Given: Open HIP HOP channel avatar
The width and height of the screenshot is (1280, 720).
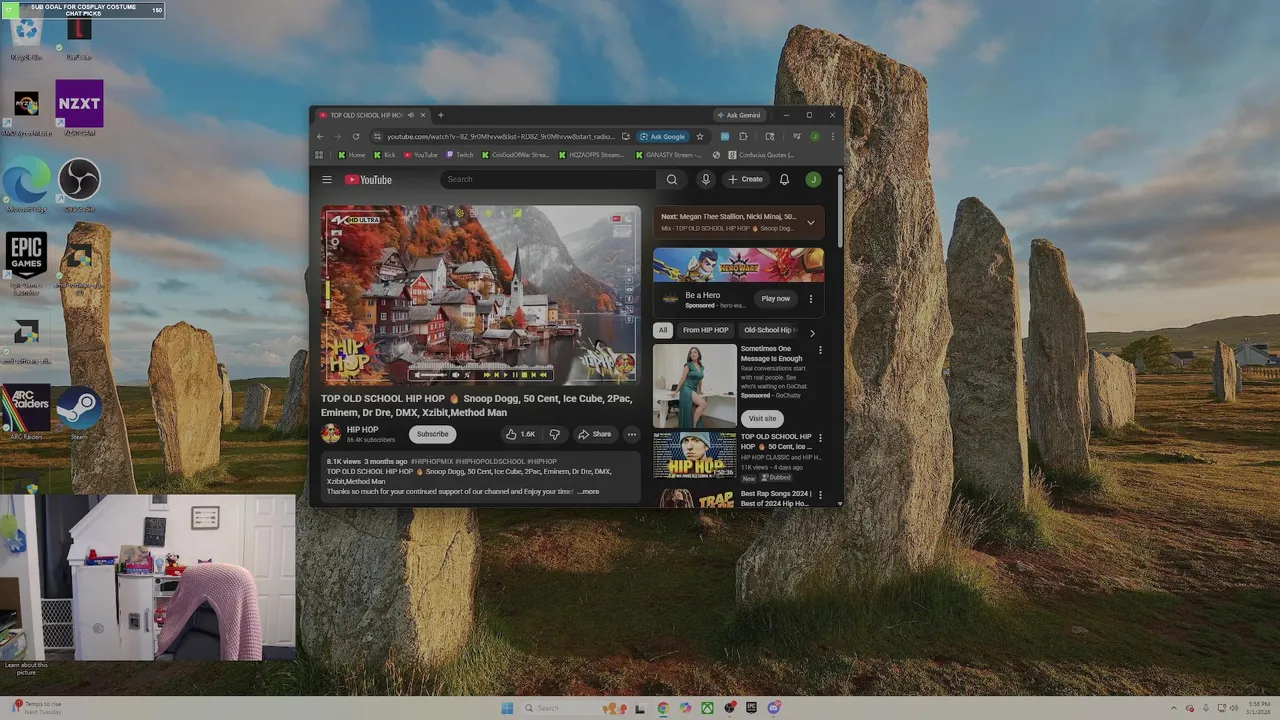Looking at the screenshot, I should pos(331,434).
